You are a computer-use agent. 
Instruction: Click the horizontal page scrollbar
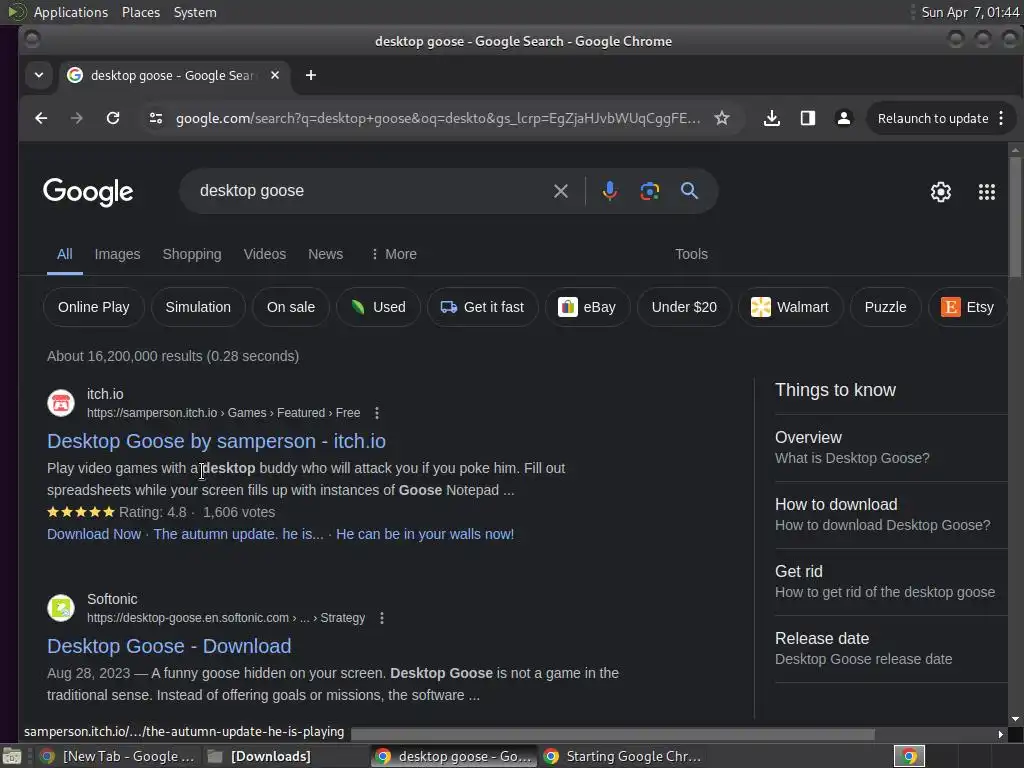(613, 734)
